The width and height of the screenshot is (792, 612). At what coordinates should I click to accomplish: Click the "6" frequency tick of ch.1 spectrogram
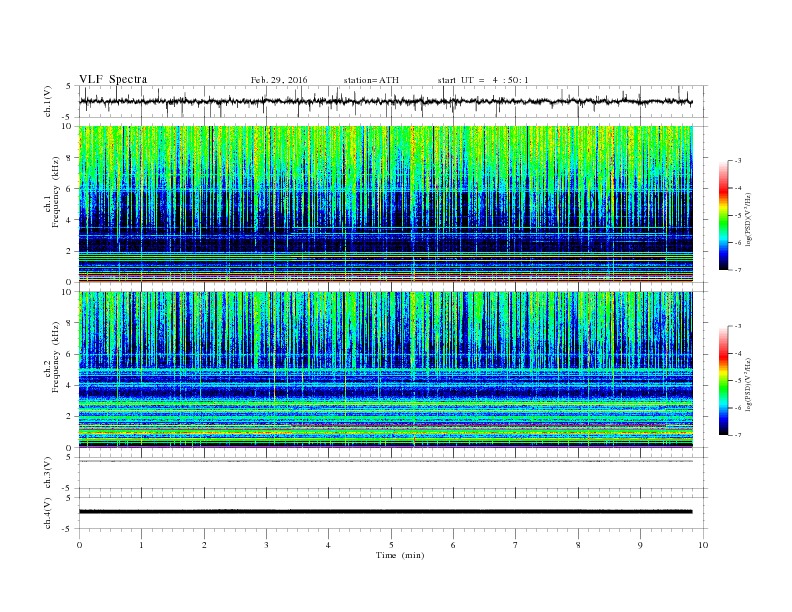[70, 189]
